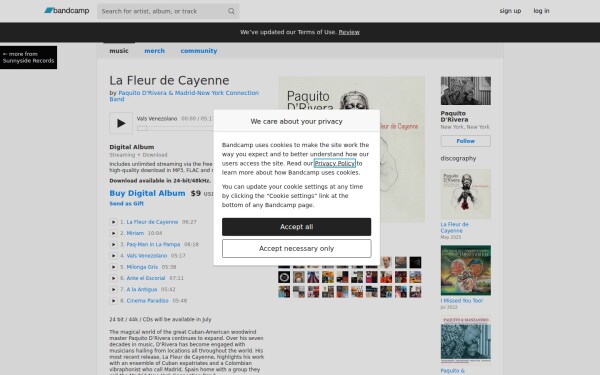Click Accept necessary only button
The image size is (600, 375).
[297, 249]
